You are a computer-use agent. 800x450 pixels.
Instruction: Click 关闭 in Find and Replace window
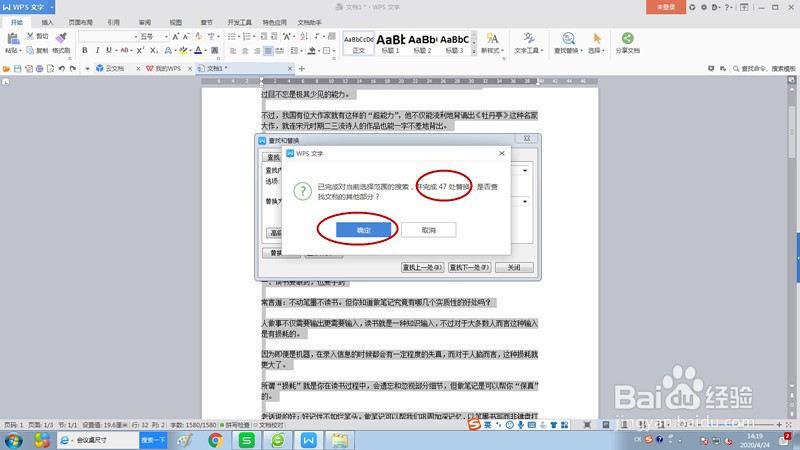[514, 267]
